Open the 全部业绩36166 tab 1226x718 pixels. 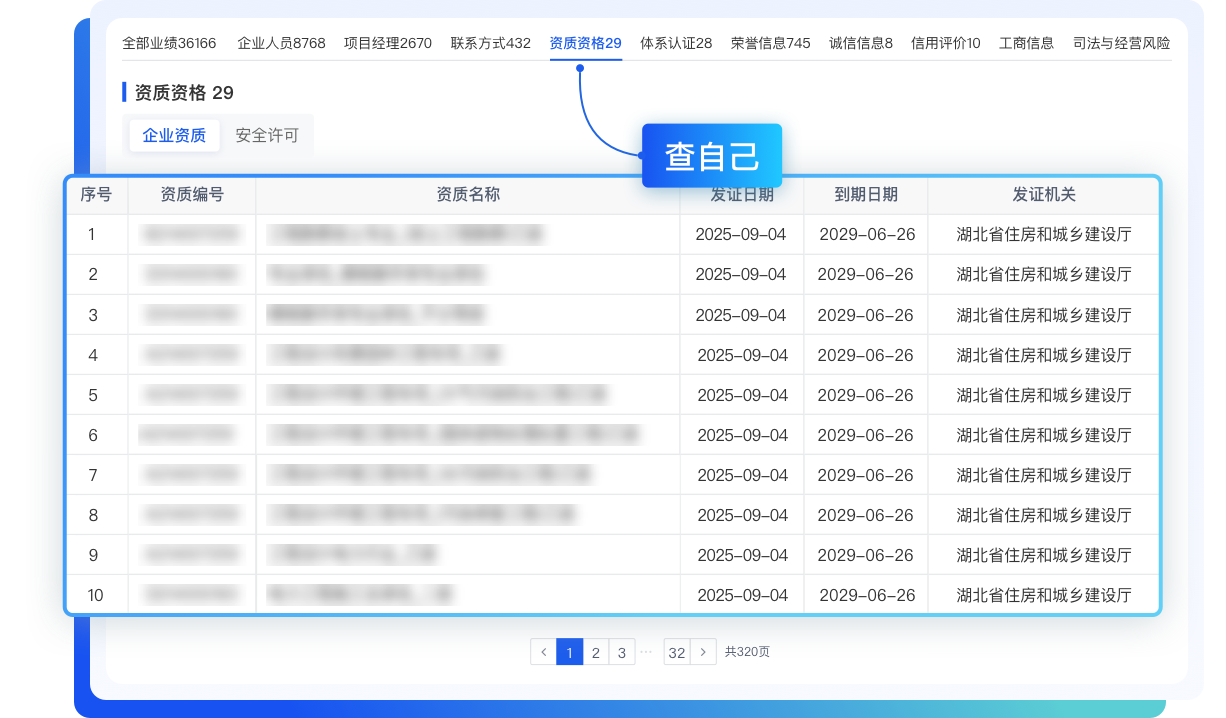pos(169,43)
